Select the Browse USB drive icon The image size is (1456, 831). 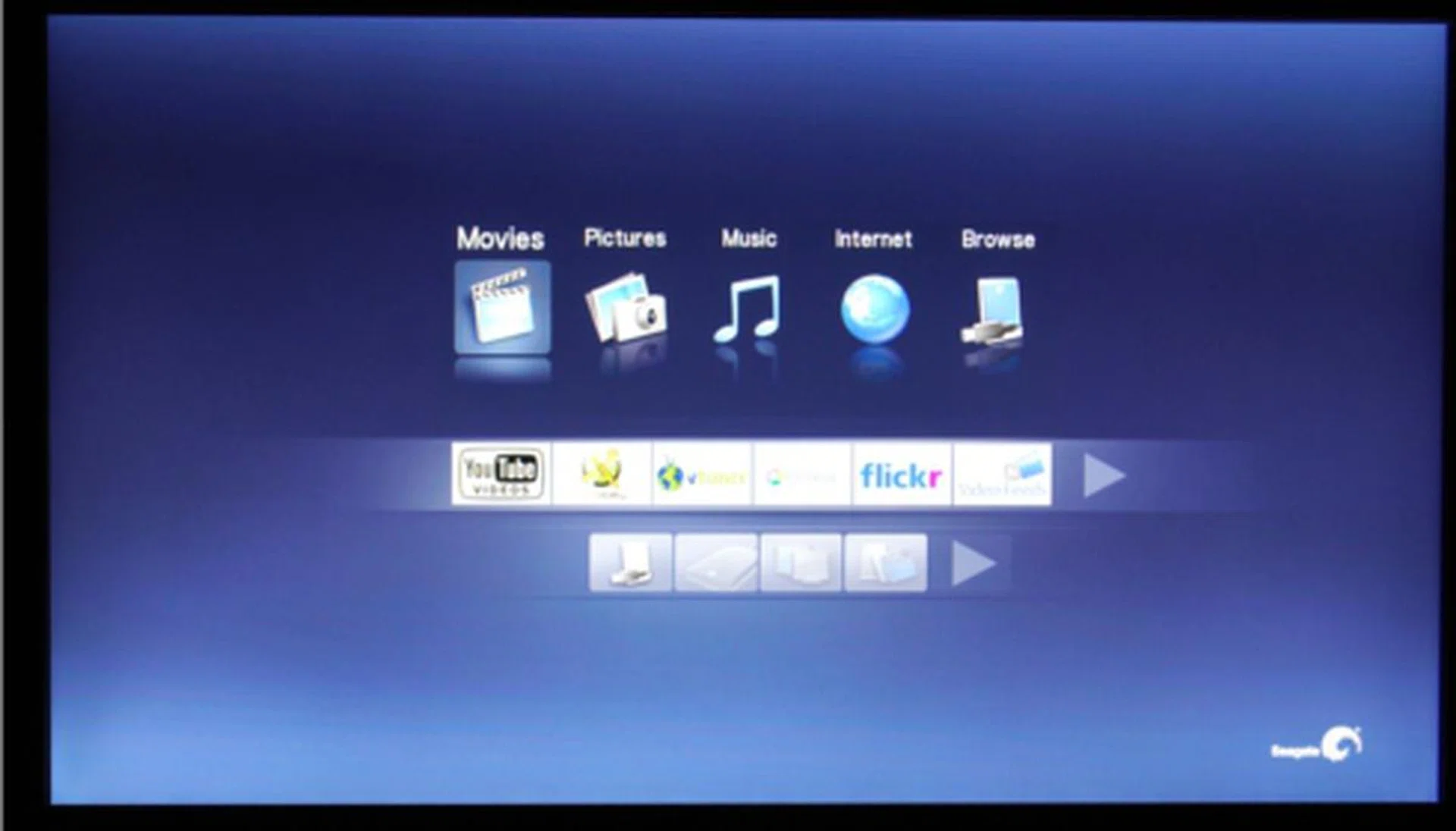pyautogui.click(x=994, y=312)
